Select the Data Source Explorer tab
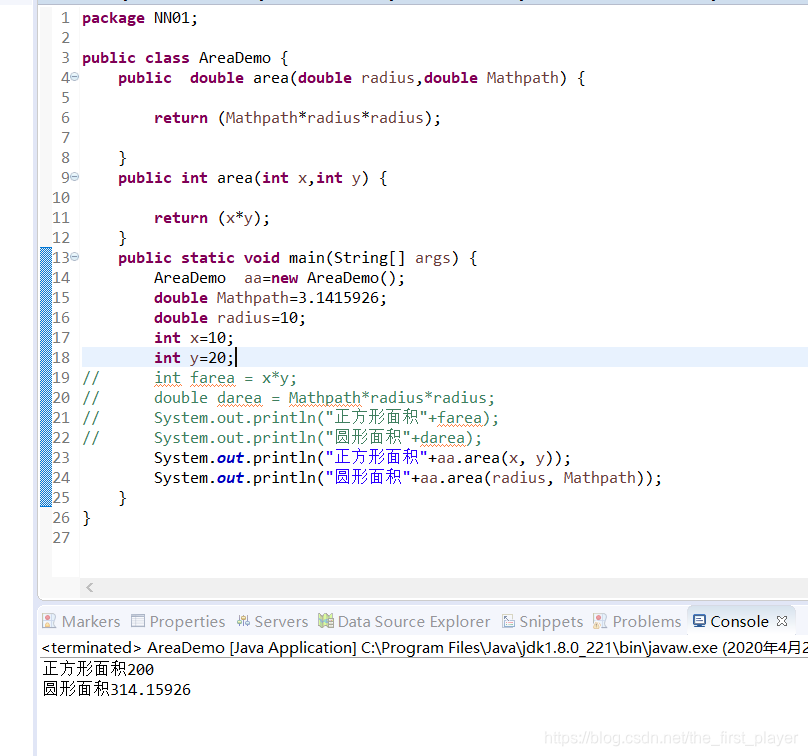The image size is (808, 756). point(404,621)
